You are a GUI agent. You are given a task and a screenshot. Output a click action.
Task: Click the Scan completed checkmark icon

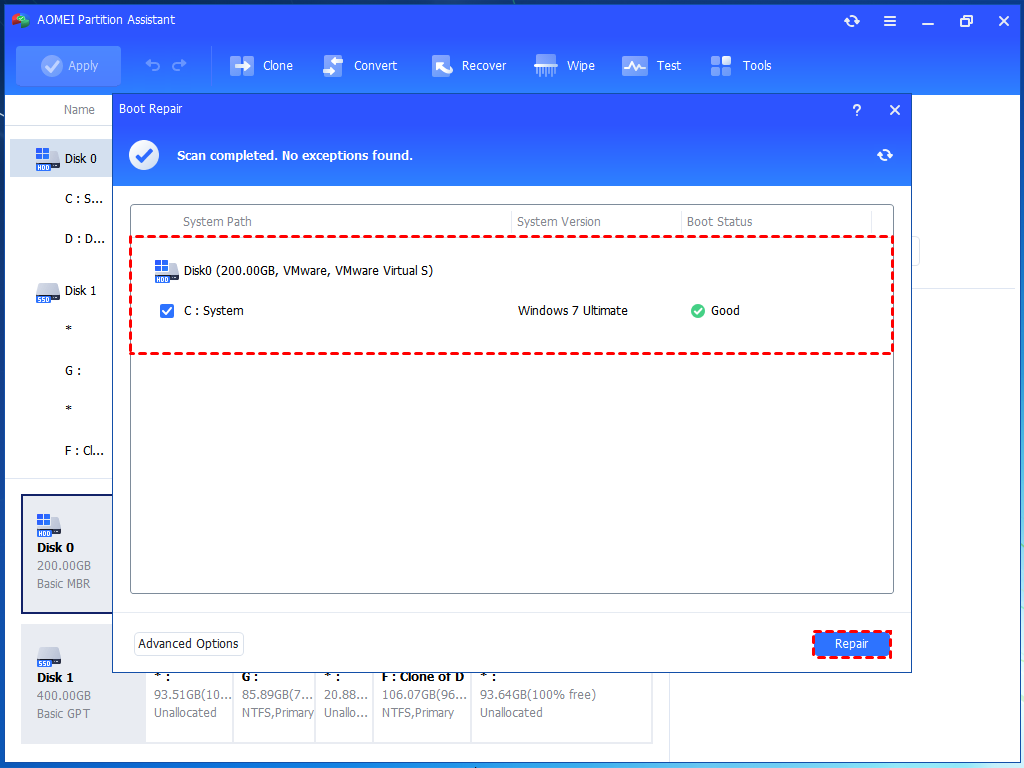point(144,155)
